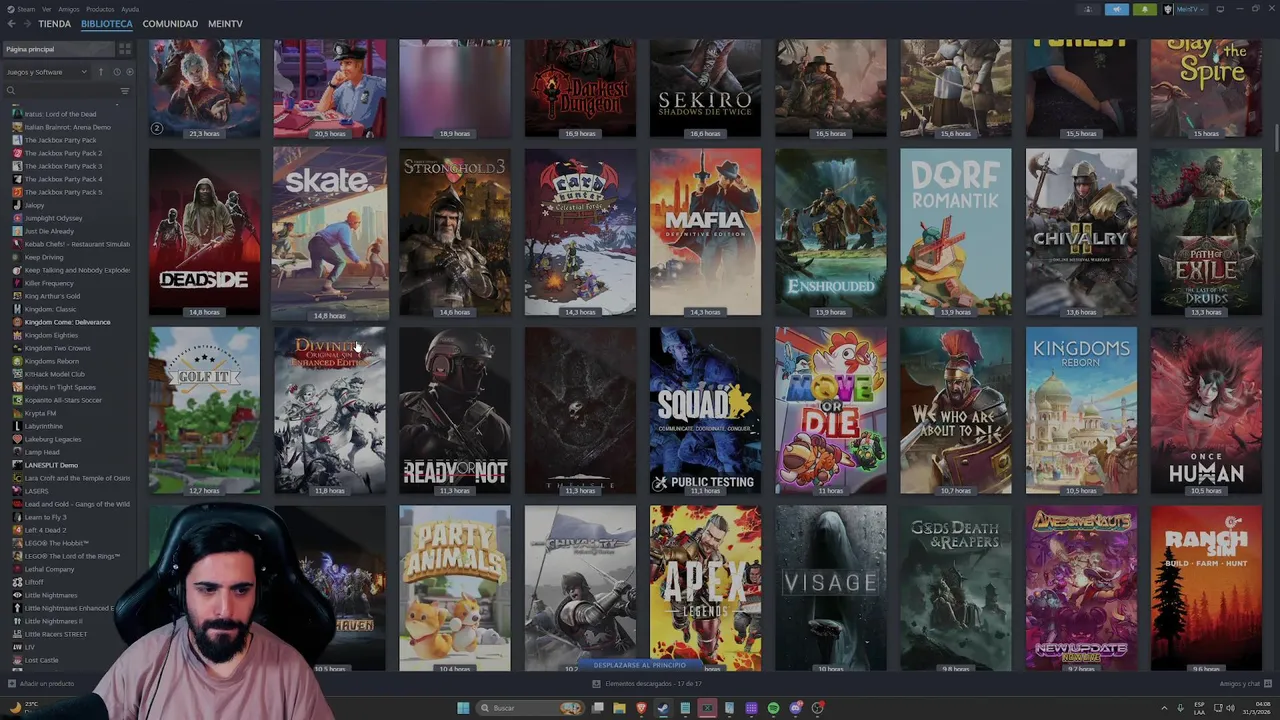Select Jalopy in the game list
Screen dimensions: 1280x720
[x=34, y=205]
